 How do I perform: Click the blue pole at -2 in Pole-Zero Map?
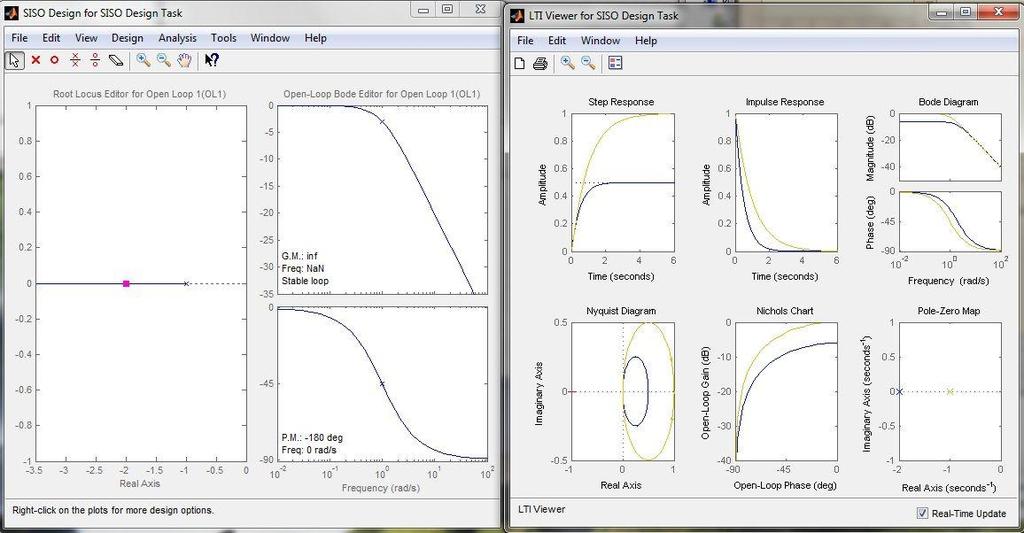tap(899, 391)
